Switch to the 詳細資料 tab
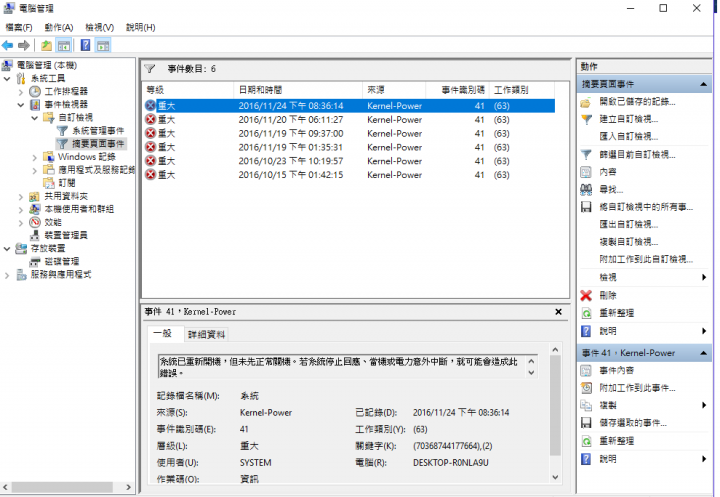Image resolution: width=720 pixels, height=497 pixels. [x=206, y=335]
